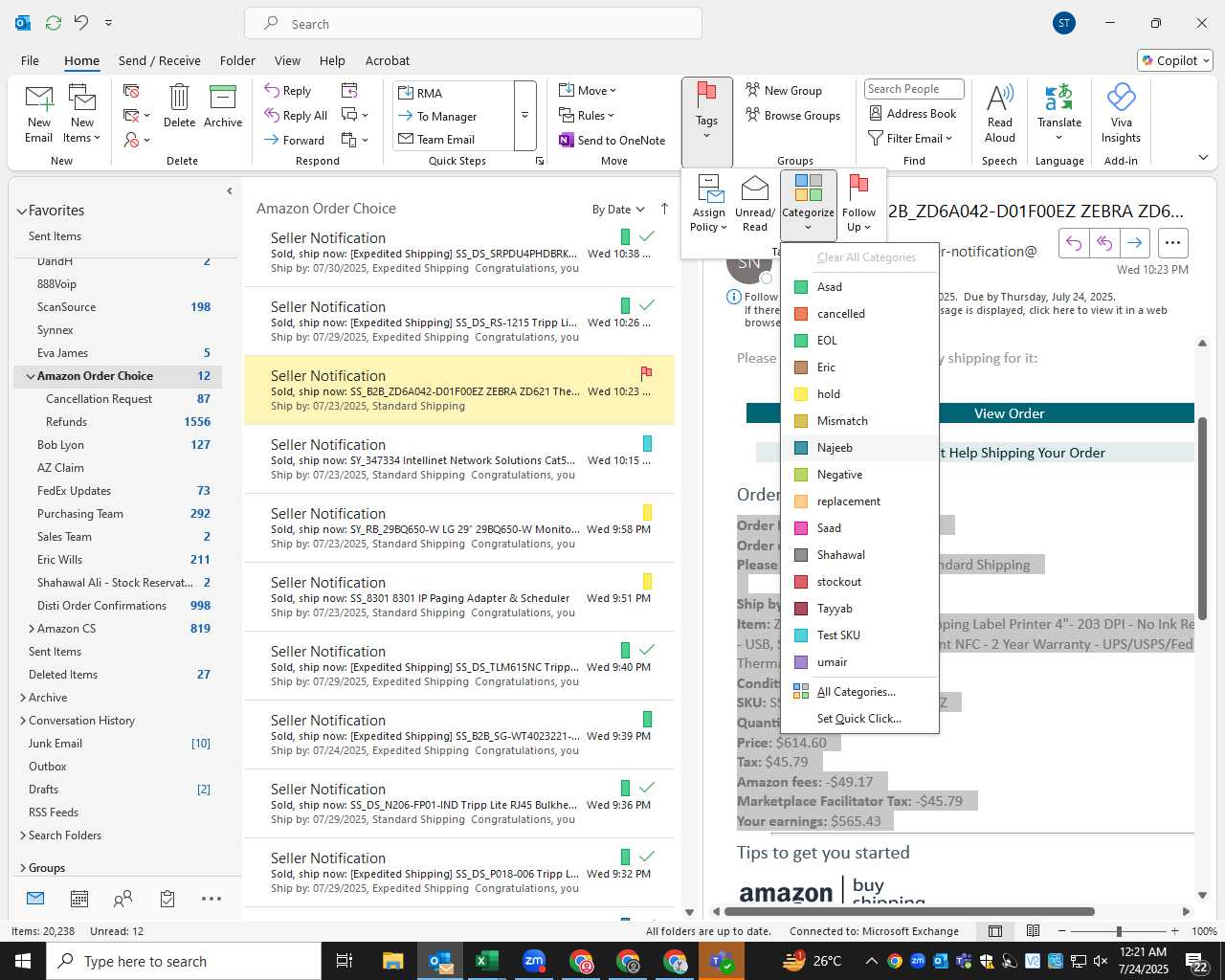Toggle checkmark on Wed 9:40 PM message
The height and width of the screenshot is (980, 1225).
pos(647,649)
